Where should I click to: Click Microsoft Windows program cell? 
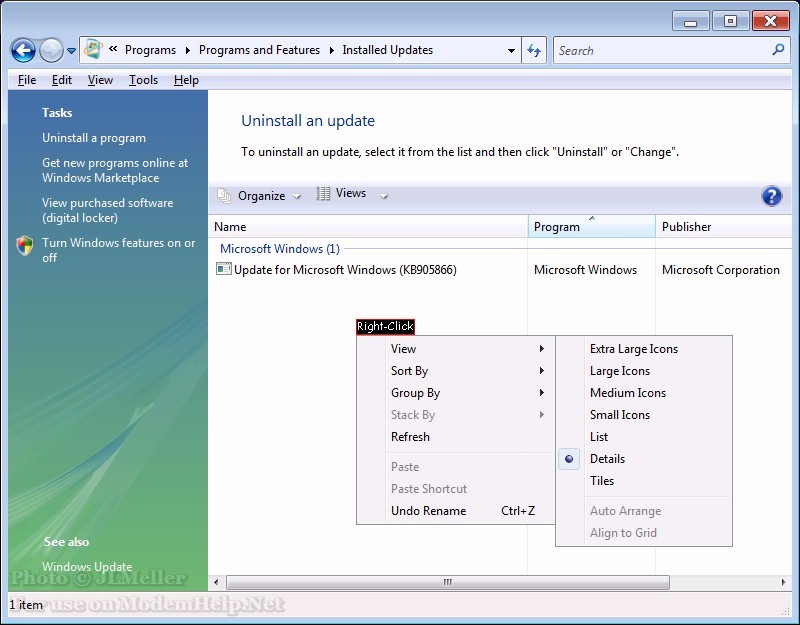coord(586,269)
